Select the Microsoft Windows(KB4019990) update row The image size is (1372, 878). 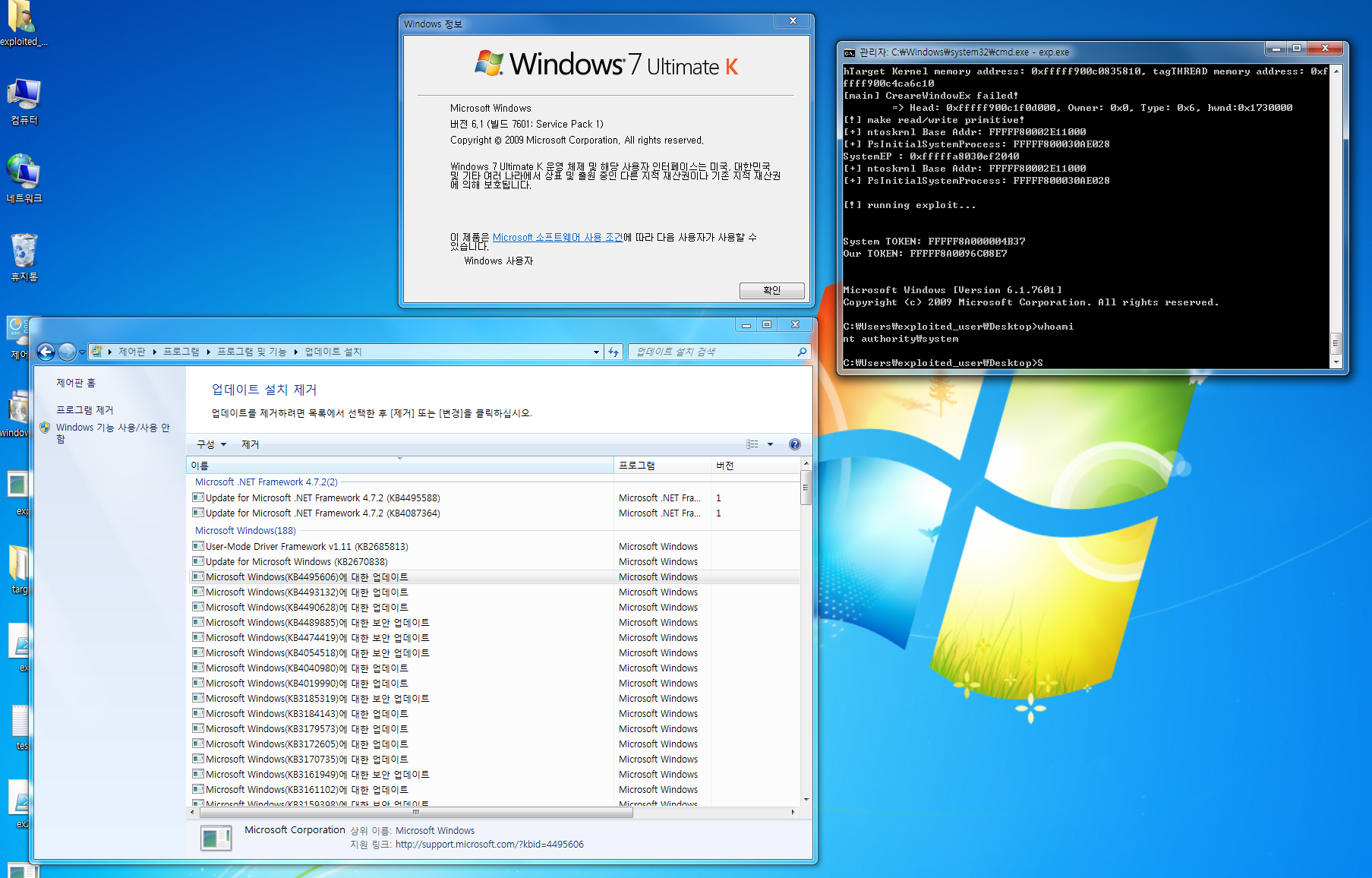tap(494, 683)
